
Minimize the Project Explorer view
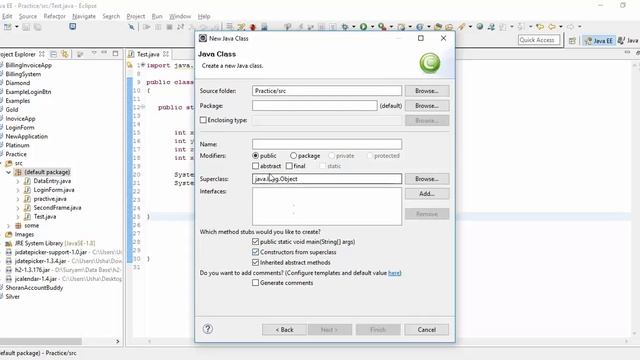[104, 53]
